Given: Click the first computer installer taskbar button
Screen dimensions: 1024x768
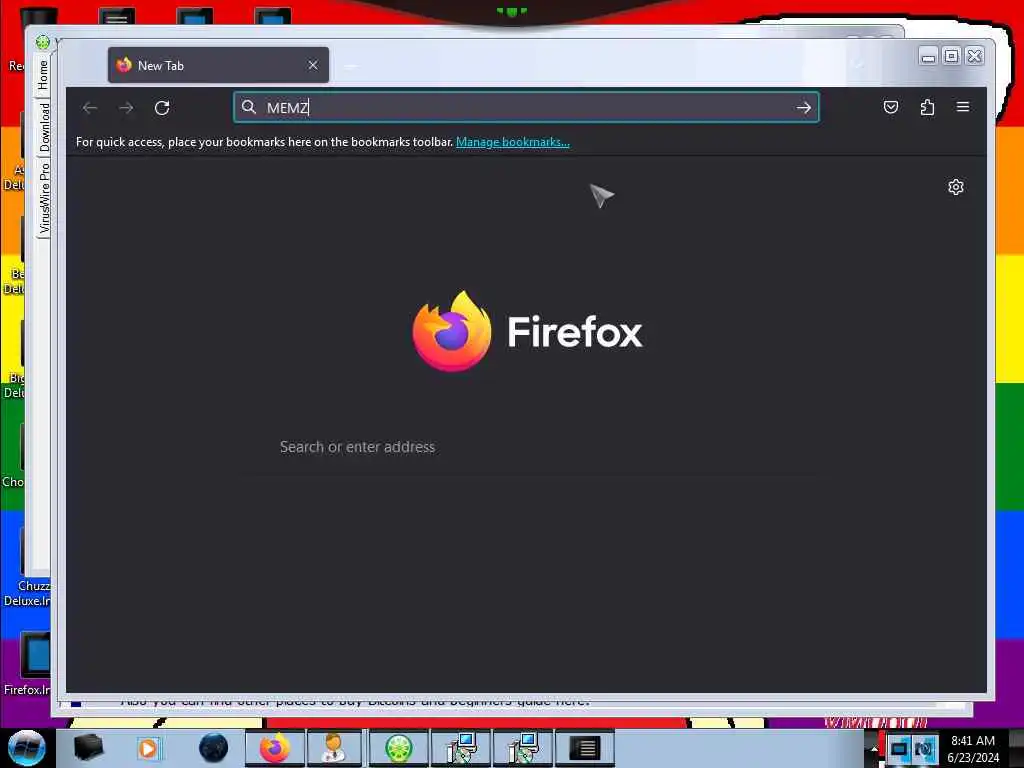Looking at the screenshot, I should click(461, 748).
